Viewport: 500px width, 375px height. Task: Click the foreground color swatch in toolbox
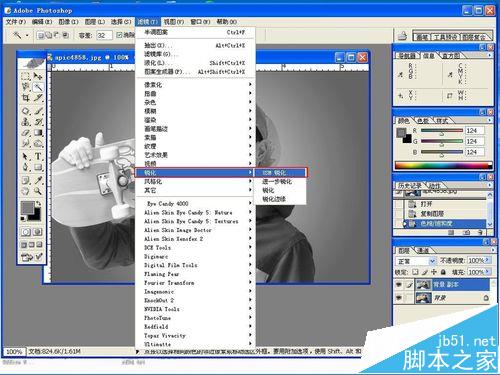click(x=28, y=208)
